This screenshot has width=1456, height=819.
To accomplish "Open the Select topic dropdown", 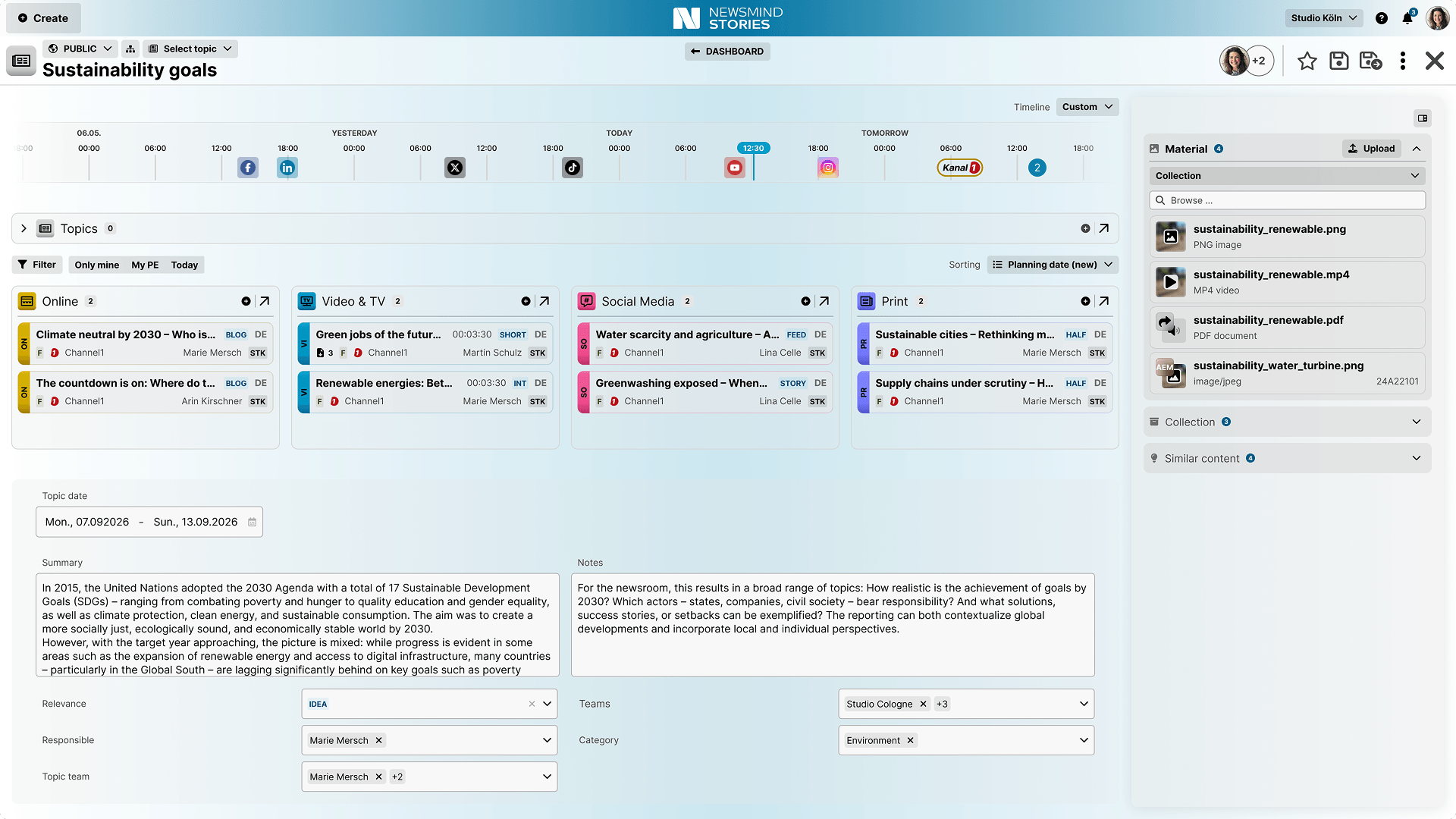I will pos(190,49).
